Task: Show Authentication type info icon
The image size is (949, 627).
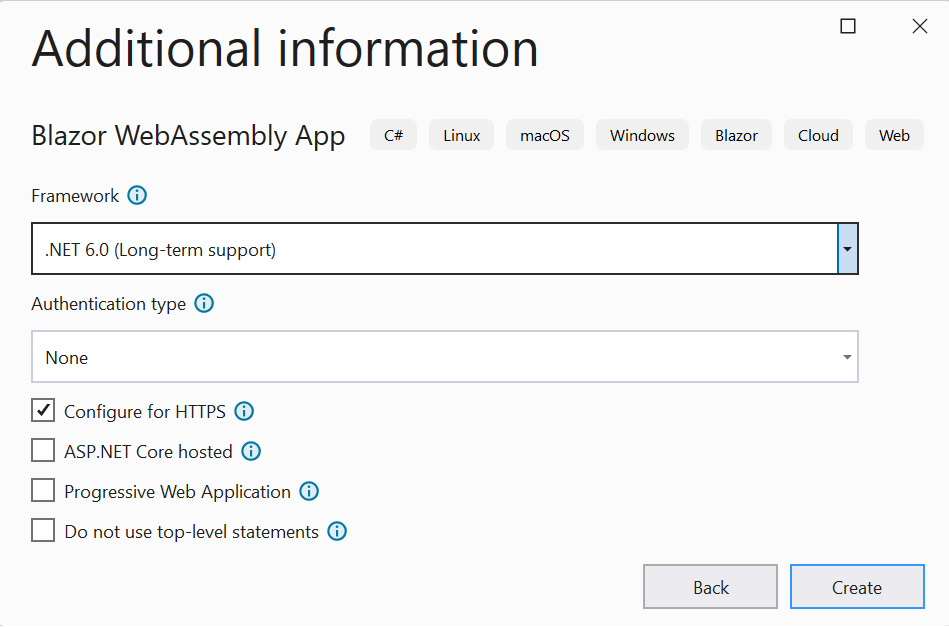Action: pos(204,303)
